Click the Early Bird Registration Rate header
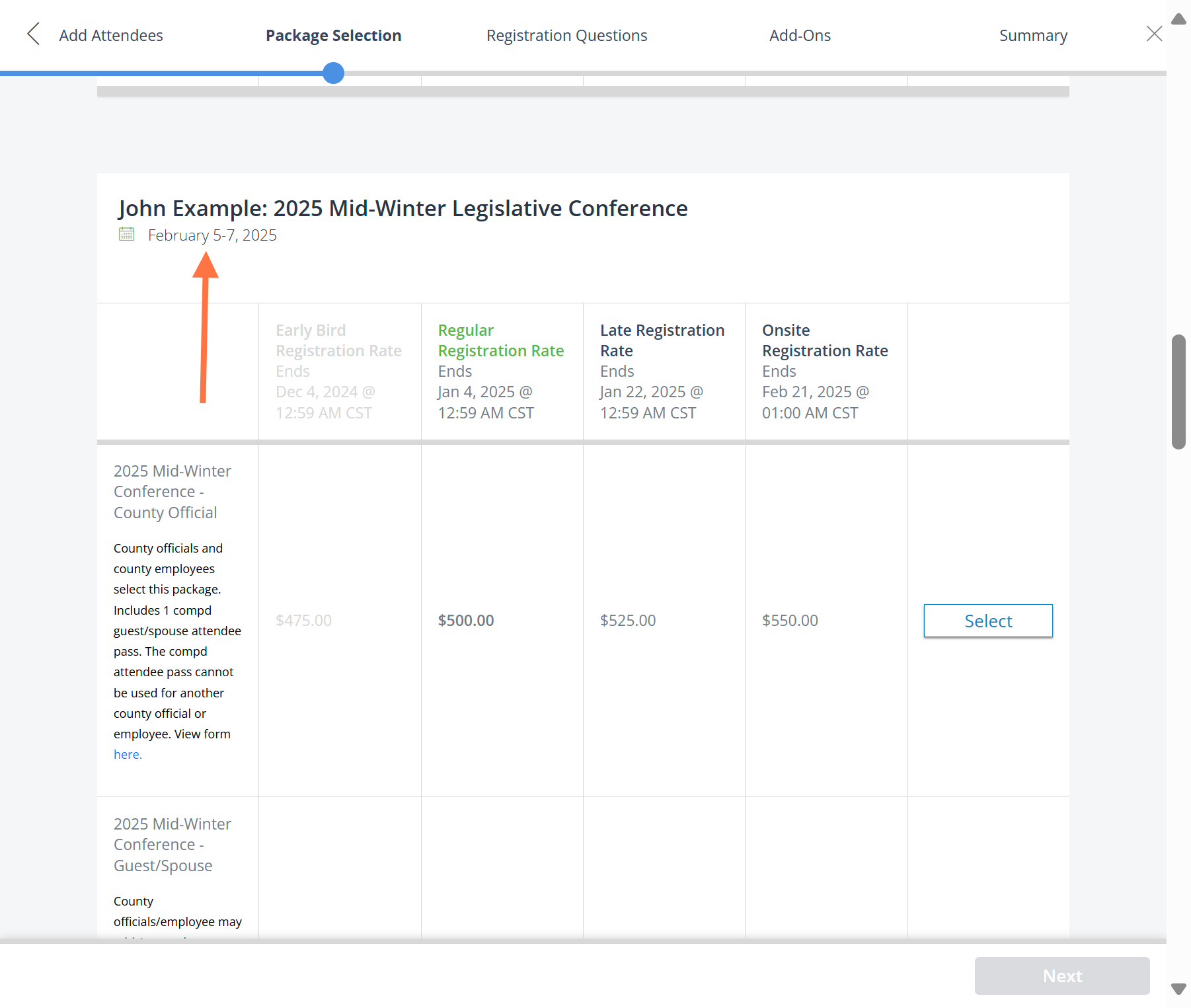Image resolution: width=1191 pixels, height=1008 pixels. [338, 340]
